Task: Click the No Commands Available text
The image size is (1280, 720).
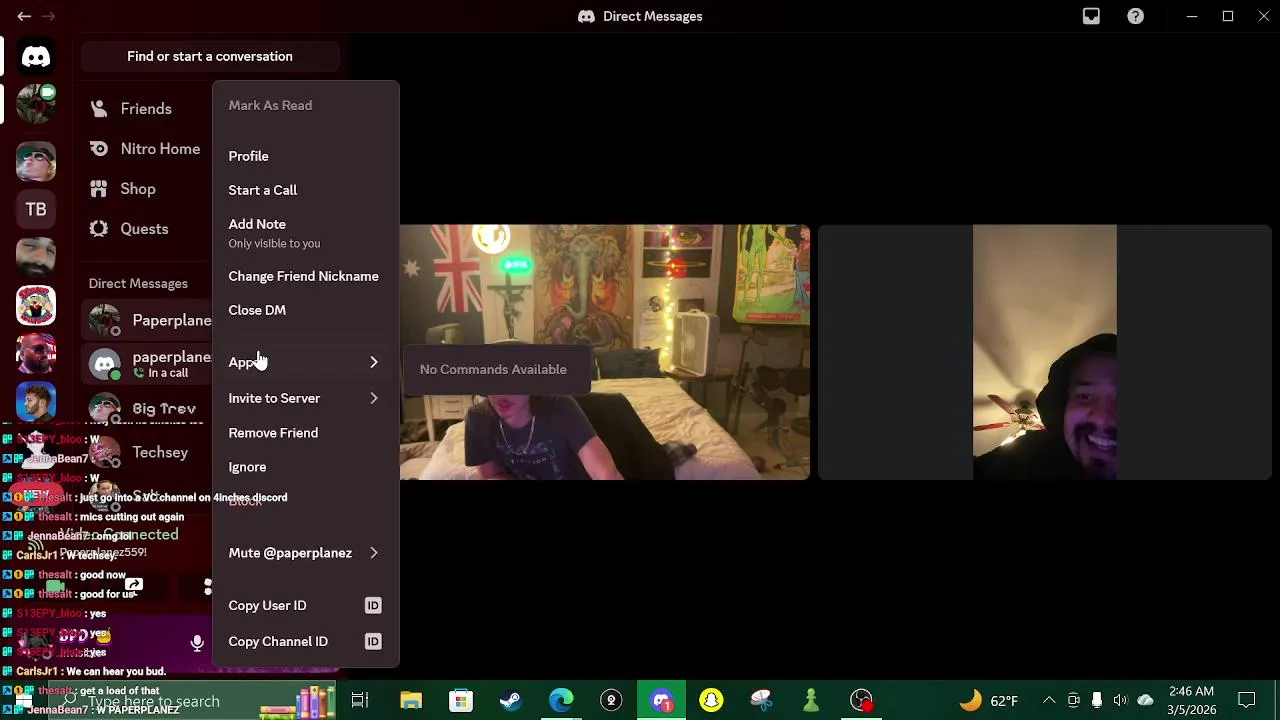Action: [493, 369]
